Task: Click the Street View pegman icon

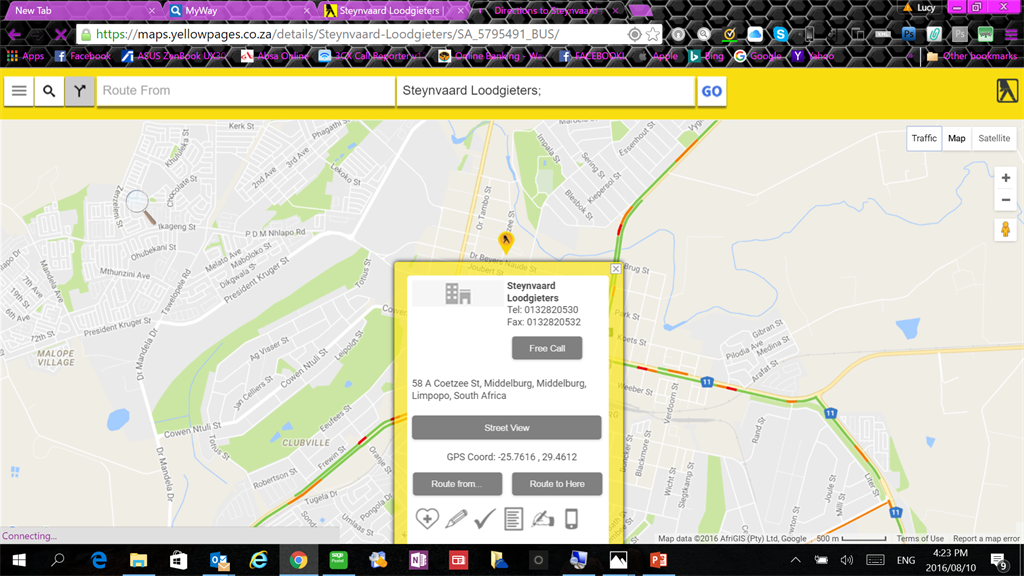Action: pos(1006,229)
